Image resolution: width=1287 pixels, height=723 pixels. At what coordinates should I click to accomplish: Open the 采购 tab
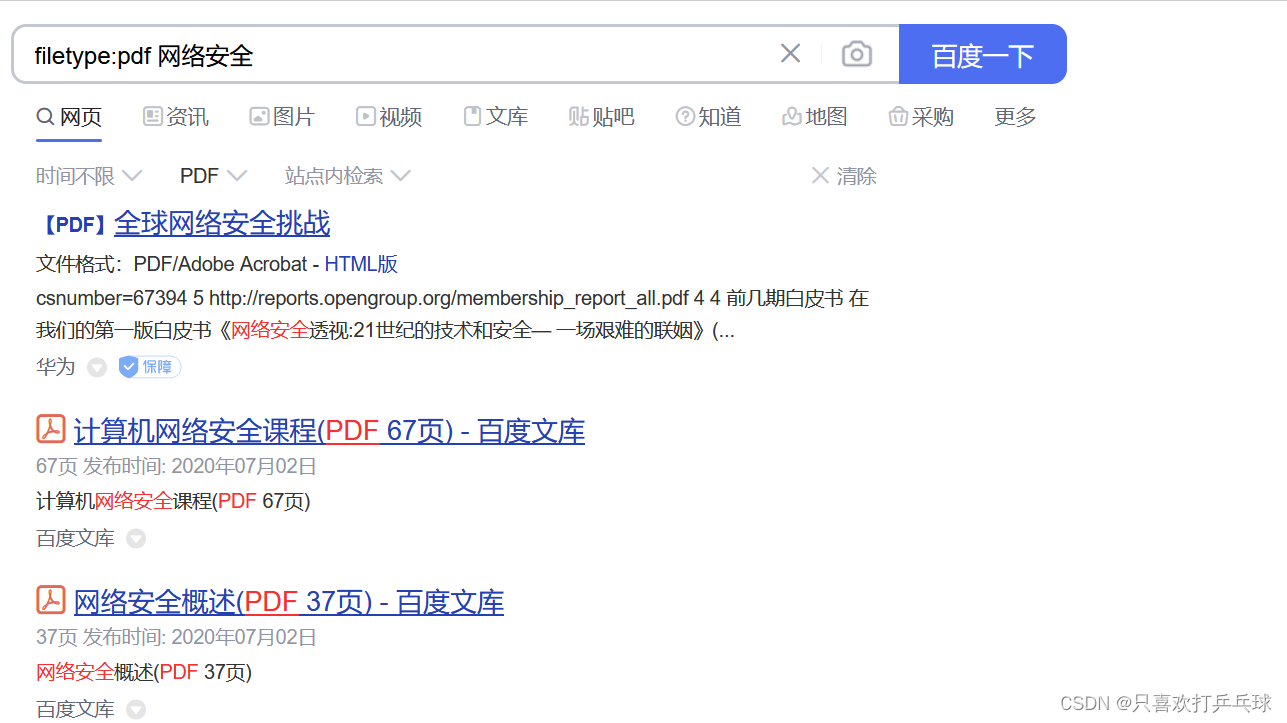point(921,117)
